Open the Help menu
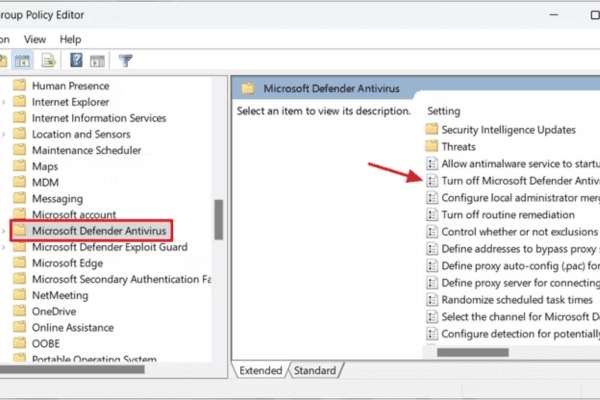Screen dimensions: 600x400 [x=70, y=39]
